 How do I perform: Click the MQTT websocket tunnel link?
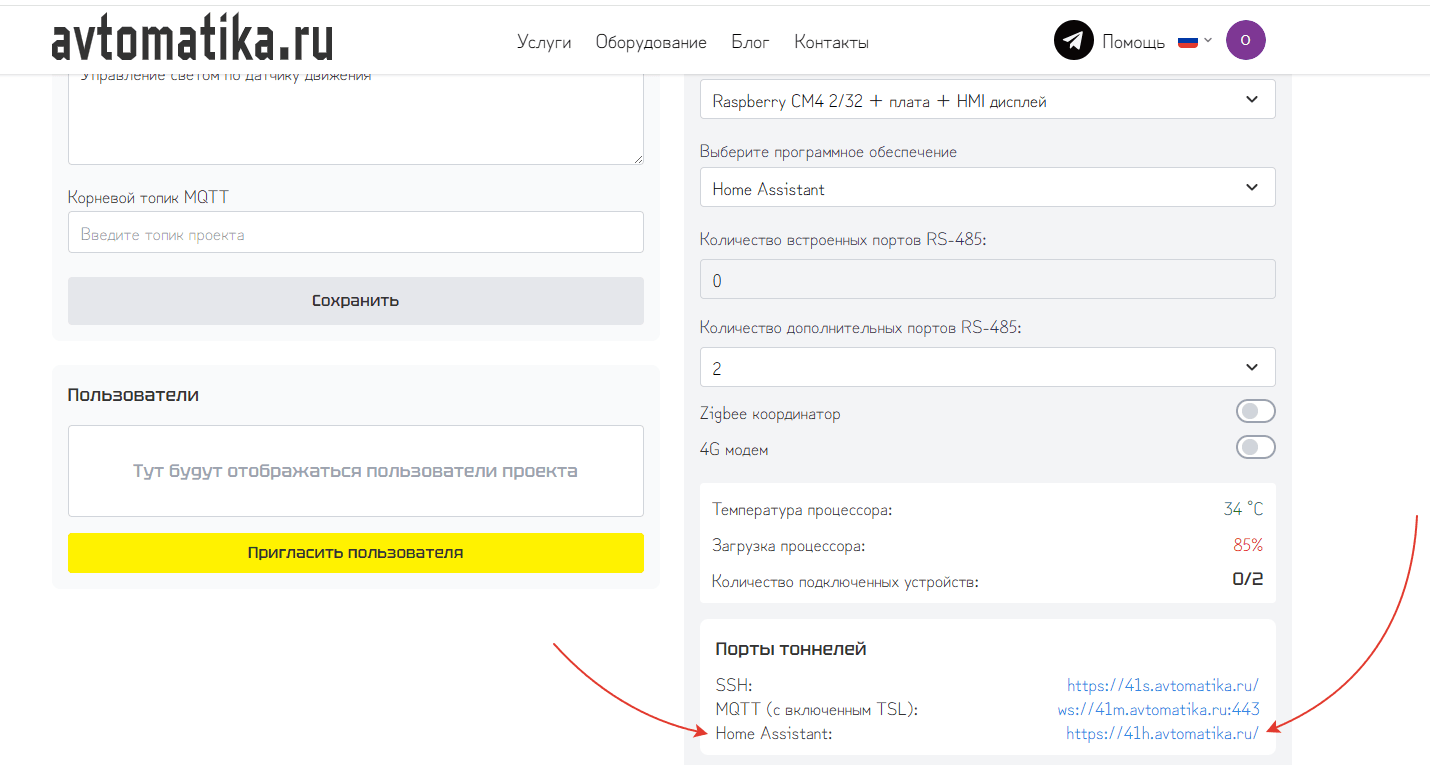pos(1158,710)
